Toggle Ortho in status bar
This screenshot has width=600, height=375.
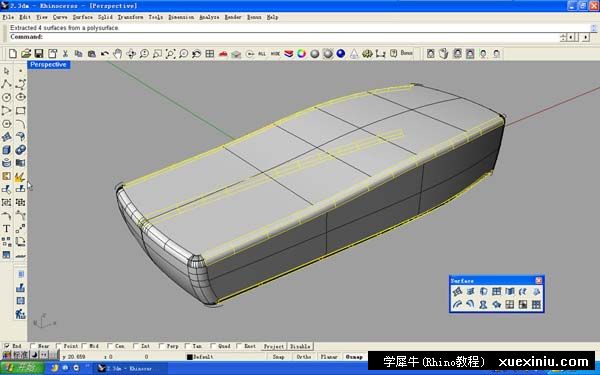pyautogui.click(x=304, y=357)
